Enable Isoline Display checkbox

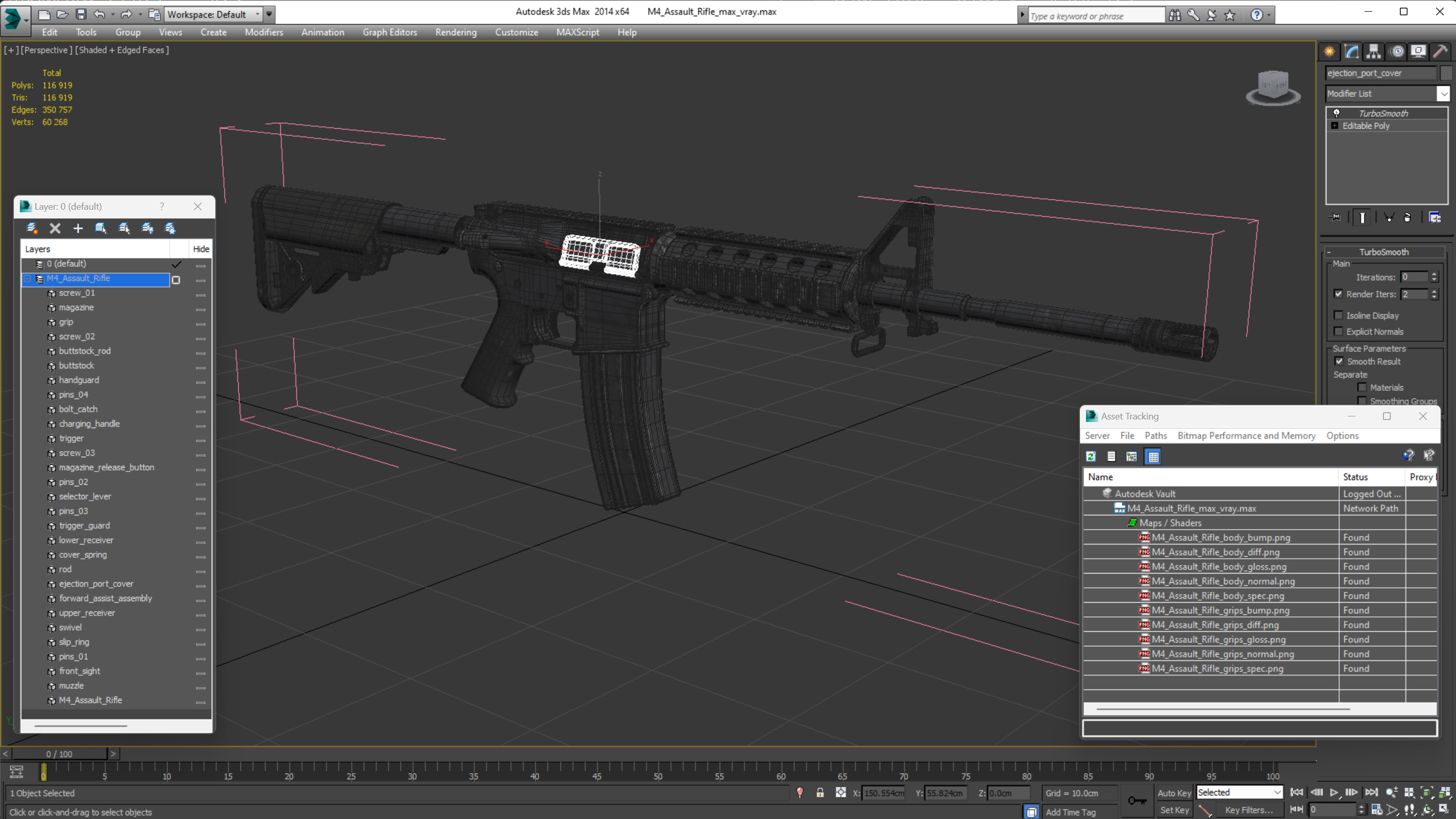click(1338, 315)
